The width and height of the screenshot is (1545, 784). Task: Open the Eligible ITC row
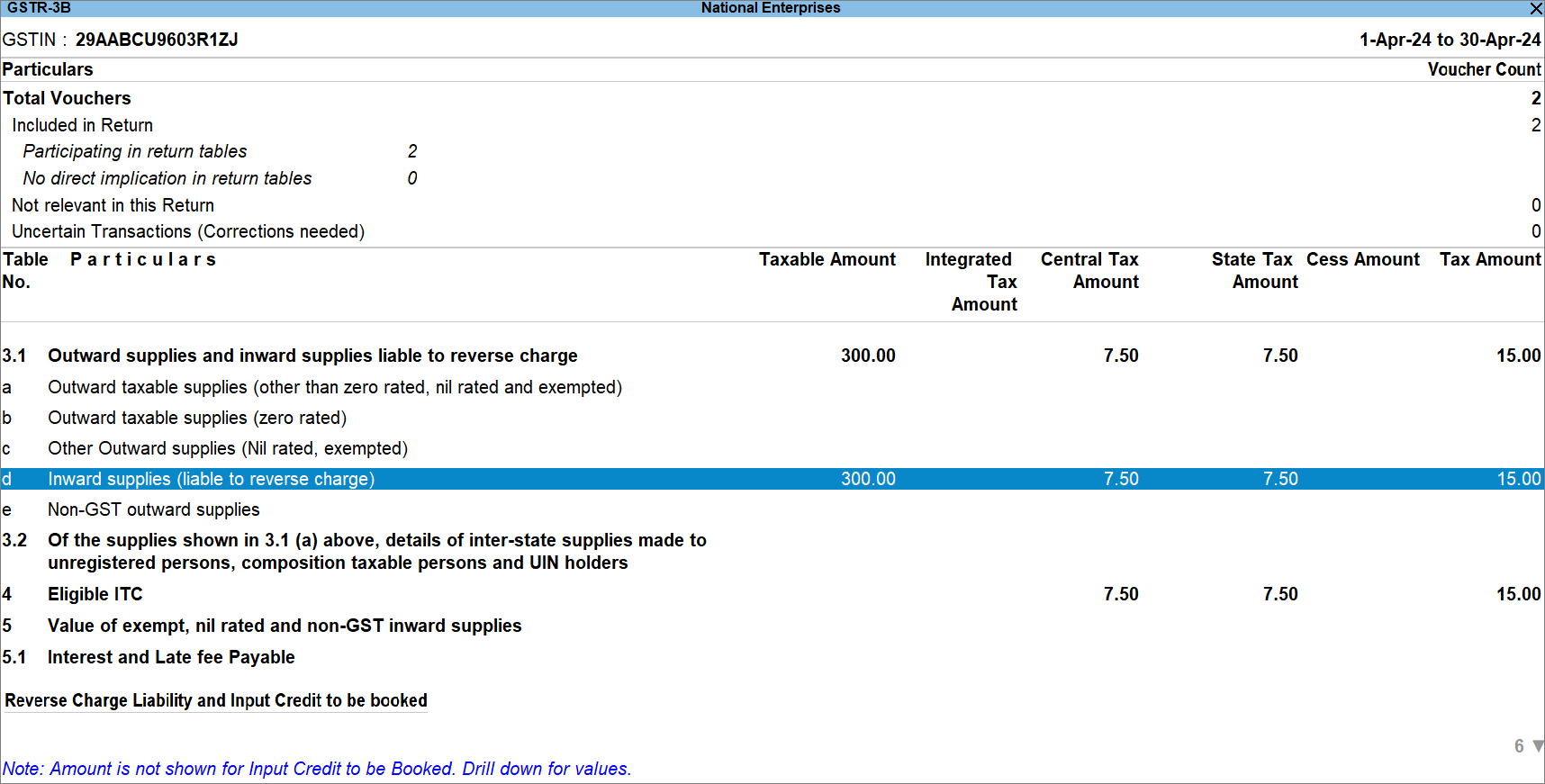[x=95, y=594]
